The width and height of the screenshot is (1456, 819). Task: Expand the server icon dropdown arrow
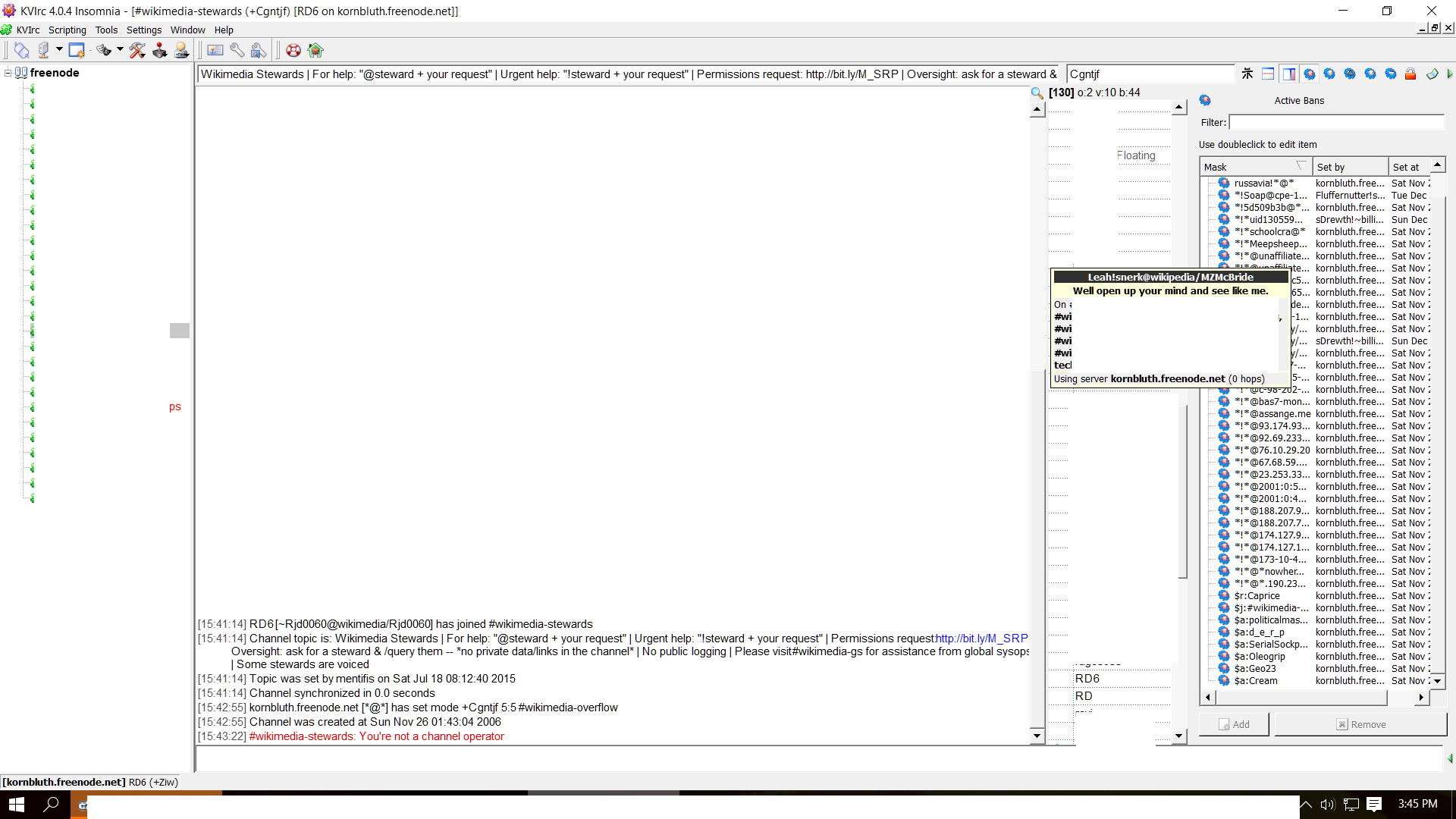coord(59,50)
